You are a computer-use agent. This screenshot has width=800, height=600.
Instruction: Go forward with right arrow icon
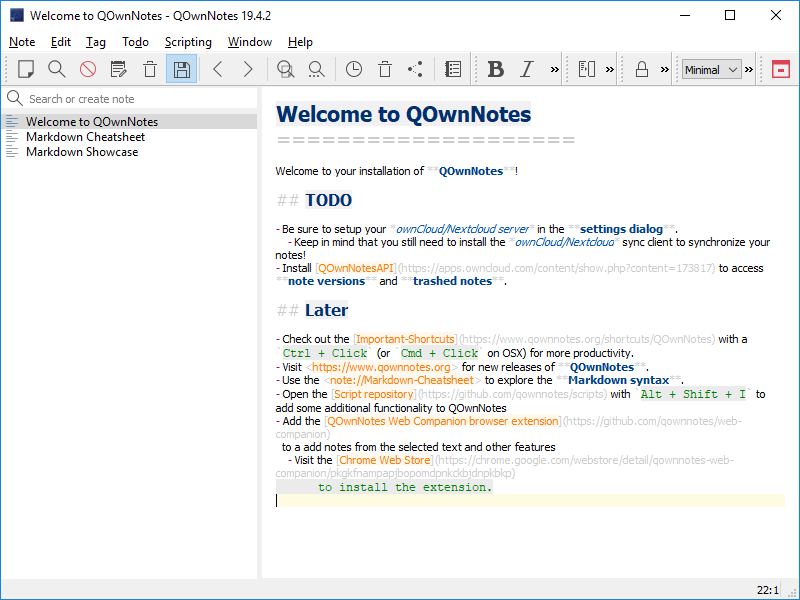[248, 69]
